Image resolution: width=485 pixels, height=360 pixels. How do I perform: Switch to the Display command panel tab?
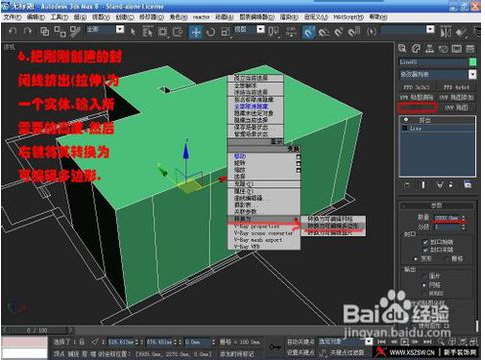[x=457, y=49]
